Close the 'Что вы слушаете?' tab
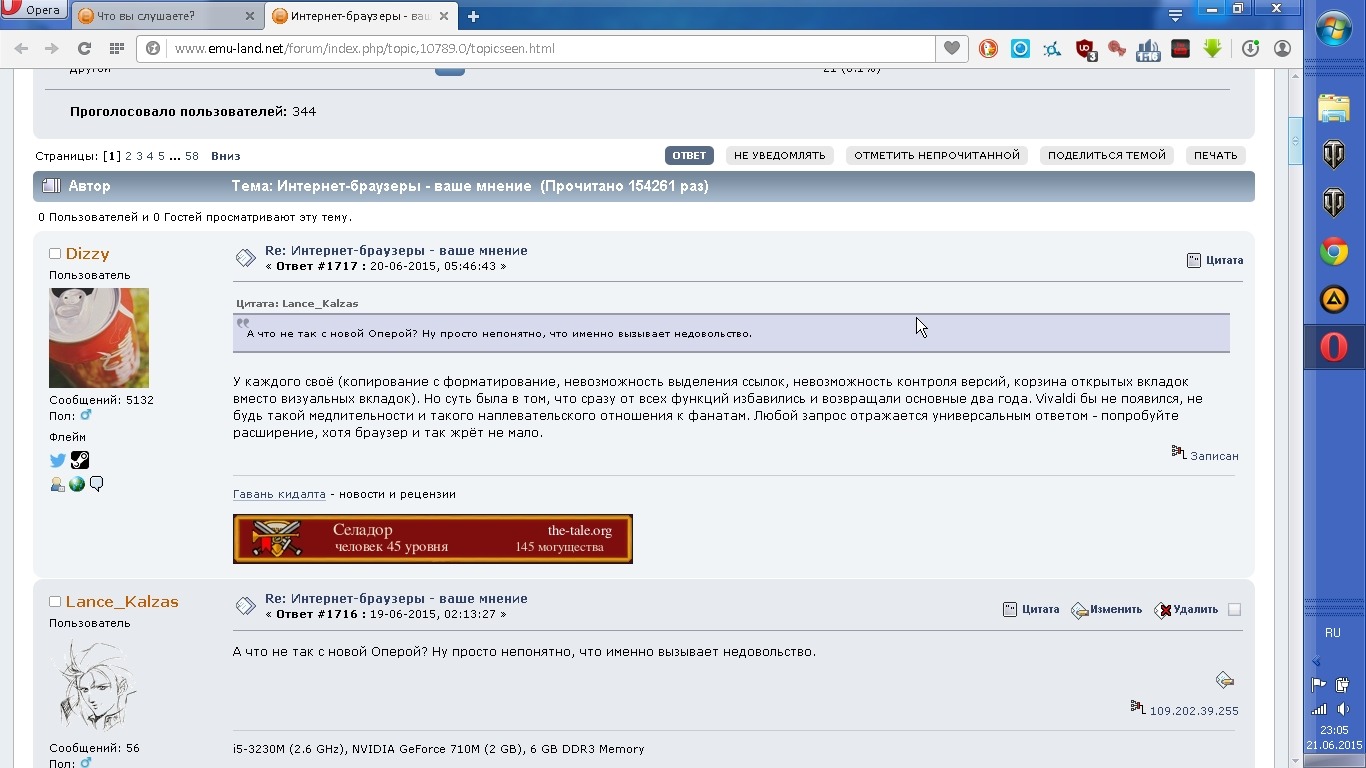 tap(249, 16)
